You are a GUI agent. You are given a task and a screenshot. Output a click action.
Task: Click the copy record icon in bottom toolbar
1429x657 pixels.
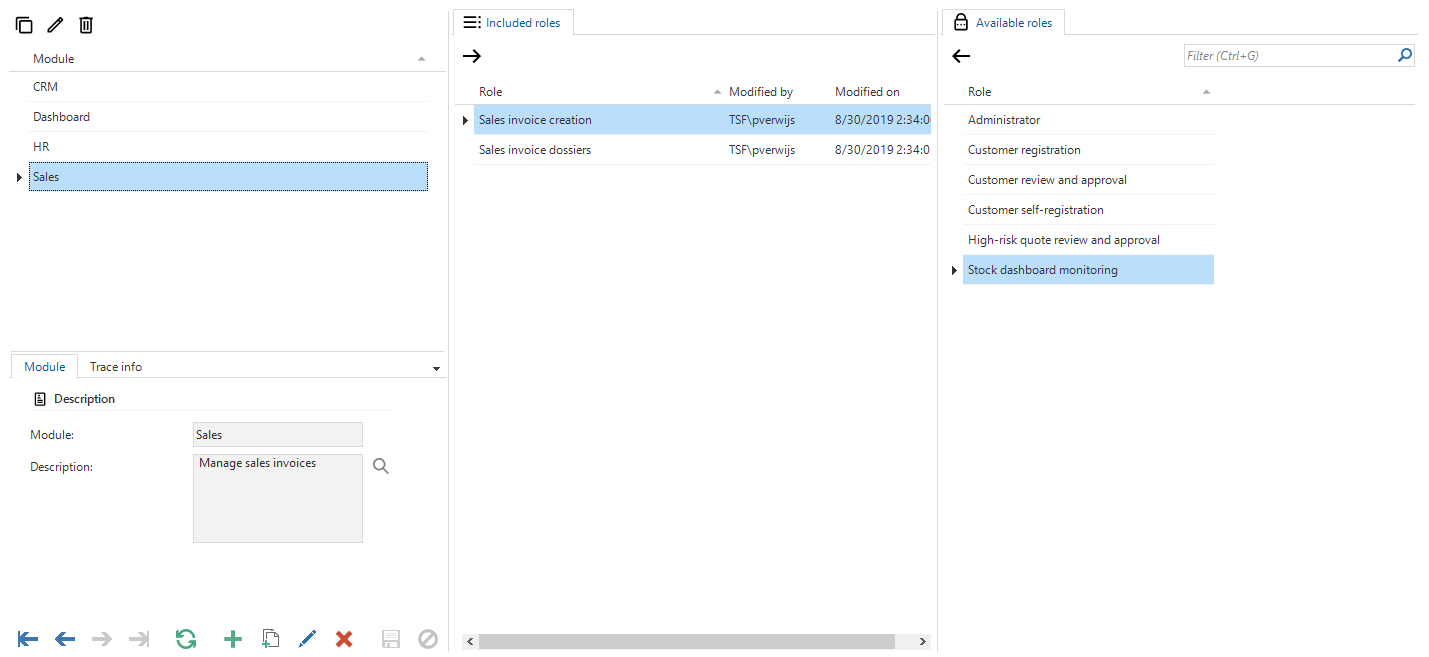[x=270, y=638]
